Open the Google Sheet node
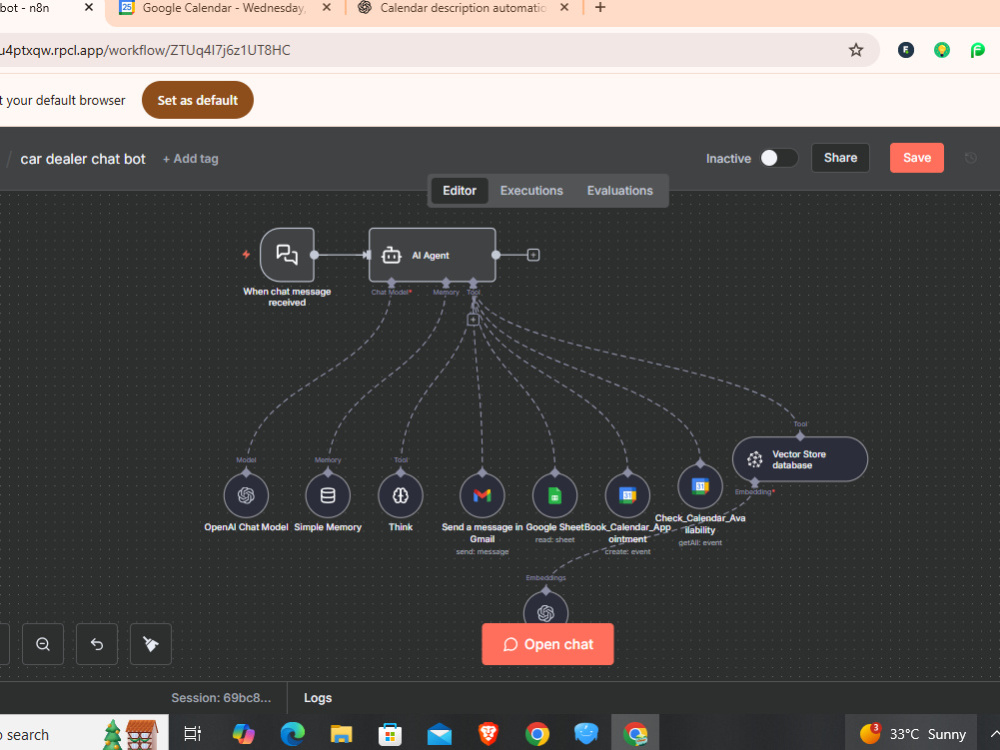The image size is (1000, 750). coord(555,496)
